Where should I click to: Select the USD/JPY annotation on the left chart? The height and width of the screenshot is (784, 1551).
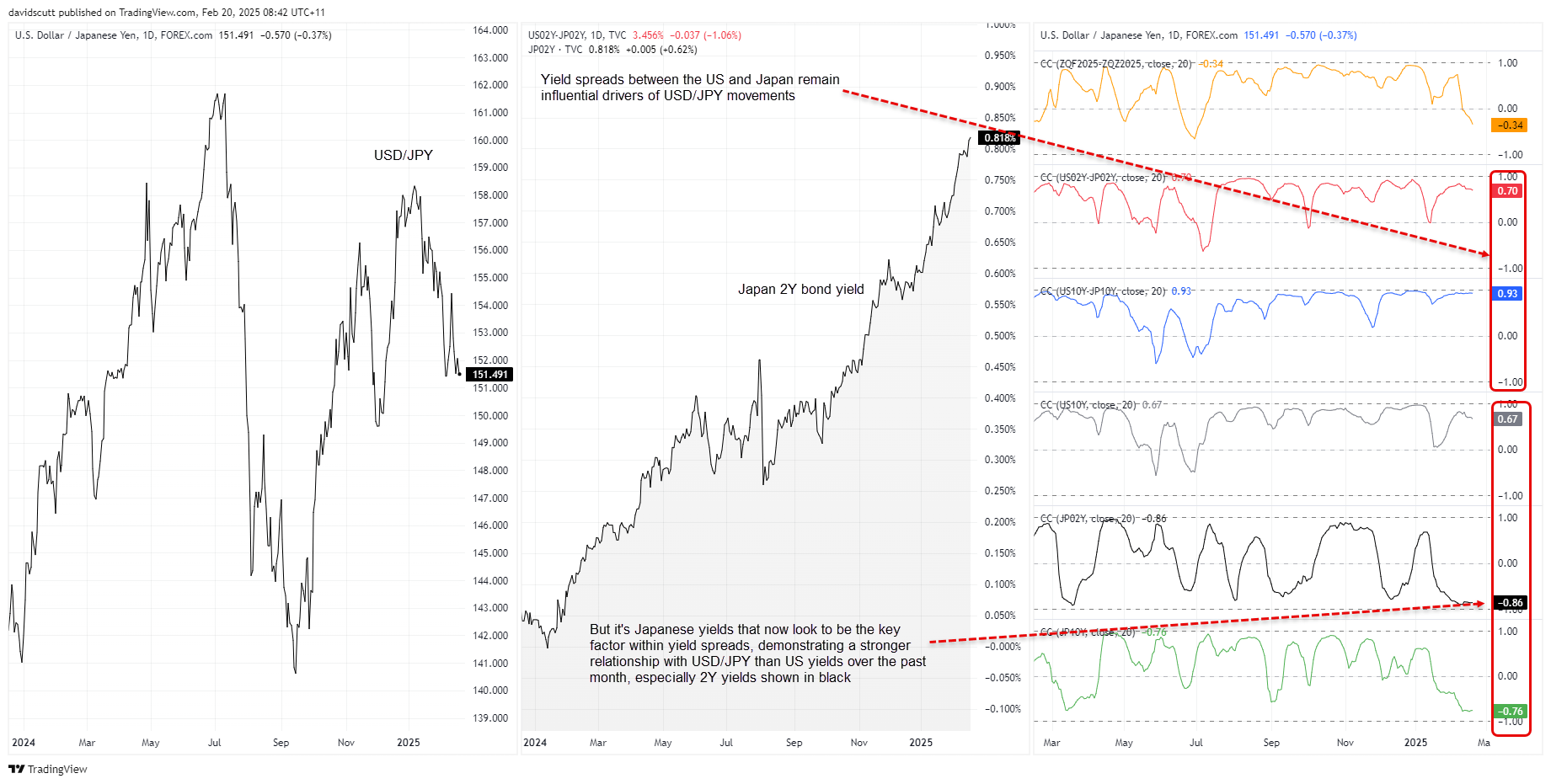click(x=404, y=155)
